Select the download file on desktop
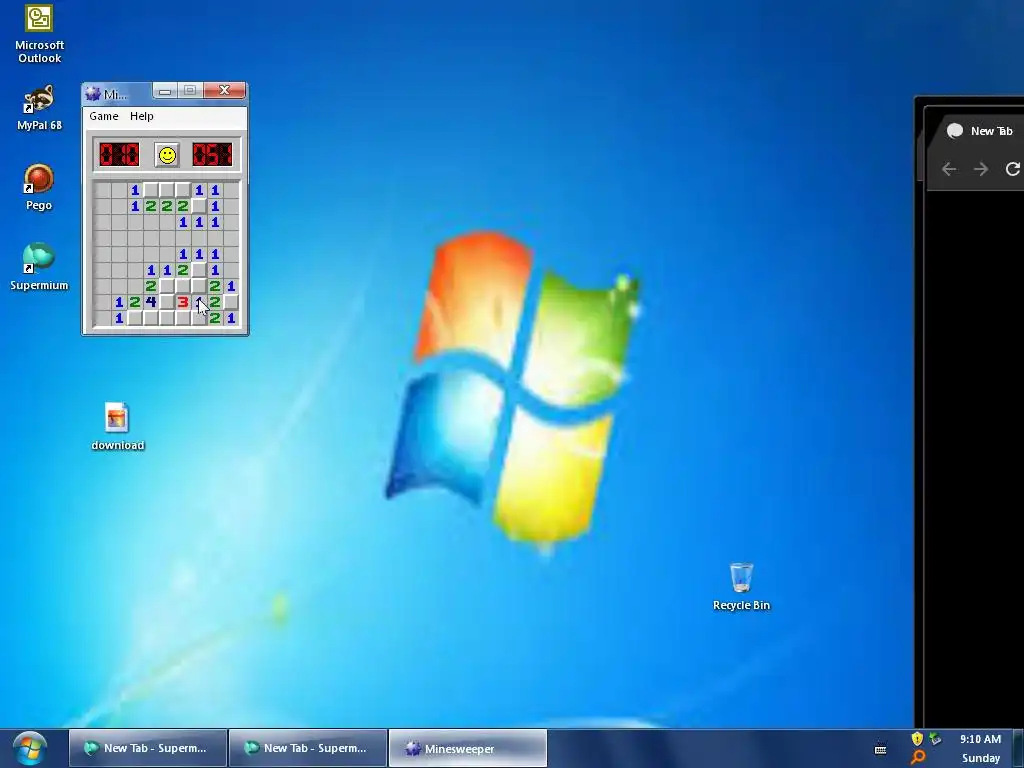 click(117, 426)
